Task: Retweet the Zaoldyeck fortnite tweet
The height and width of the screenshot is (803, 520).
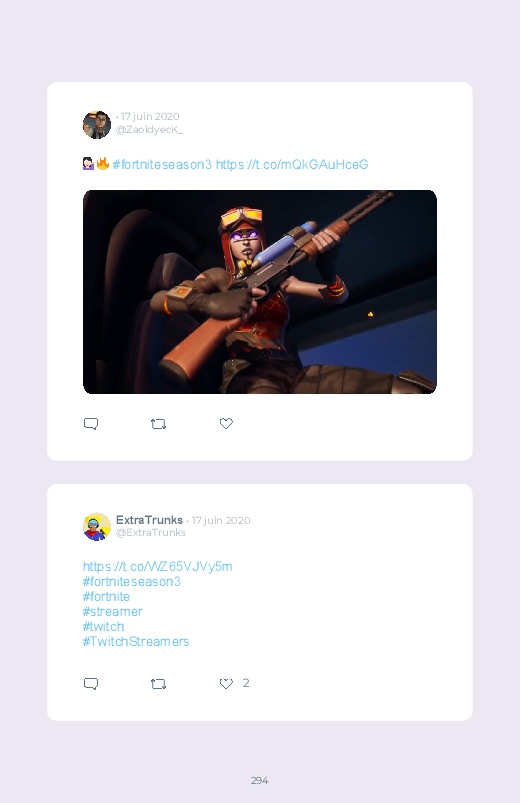Action: pyautogui.click(x=158, y=424)
